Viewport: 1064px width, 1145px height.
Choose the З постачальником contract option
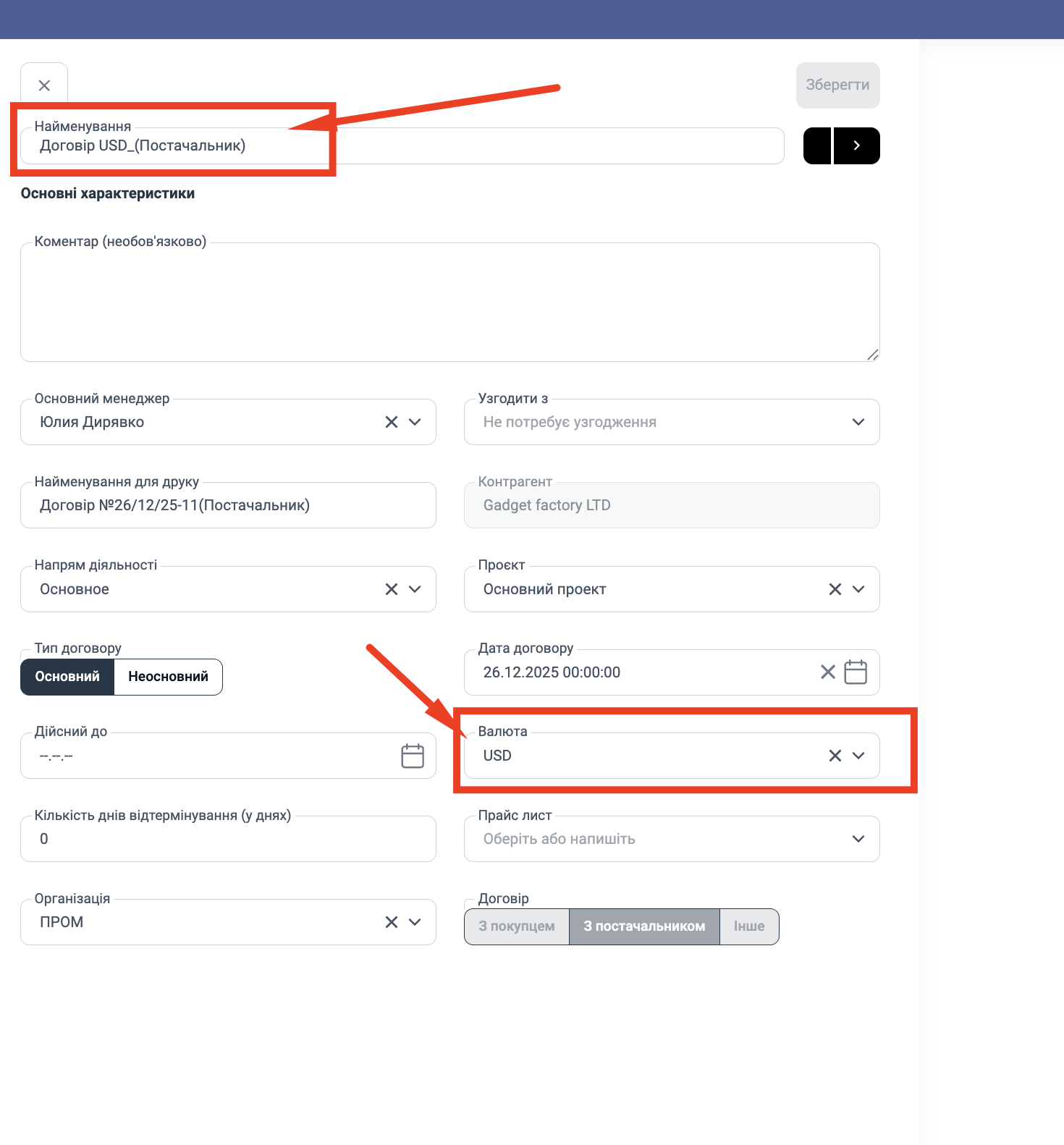[644, 926]
